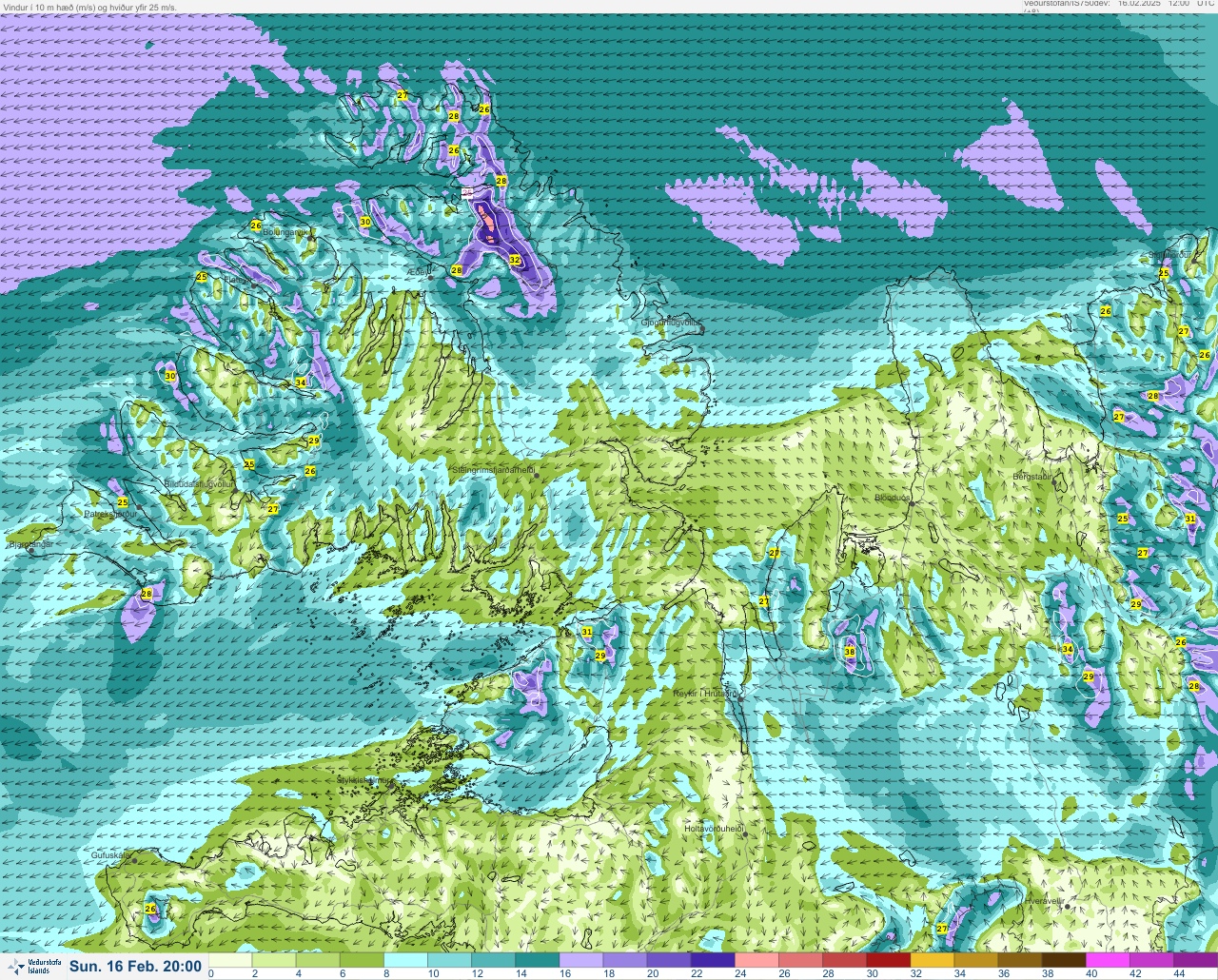The height and width of the screenshot is (980, 1218).
Task: Select the Bolungarvík station label
Action: tap(285, 232)
